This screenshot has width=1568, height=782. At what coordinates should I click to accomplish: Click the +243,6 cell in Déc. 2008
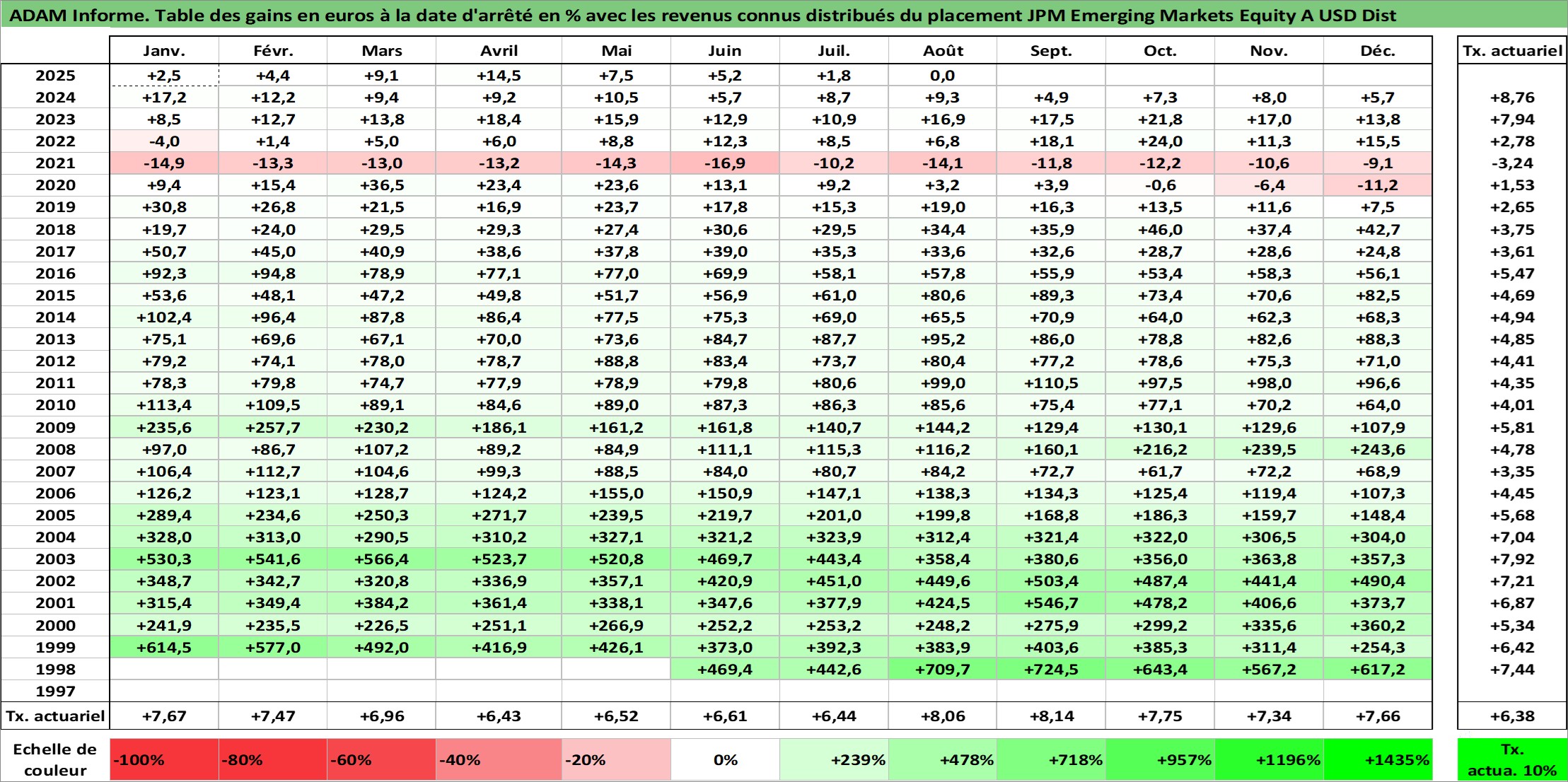coord(1378,449)
